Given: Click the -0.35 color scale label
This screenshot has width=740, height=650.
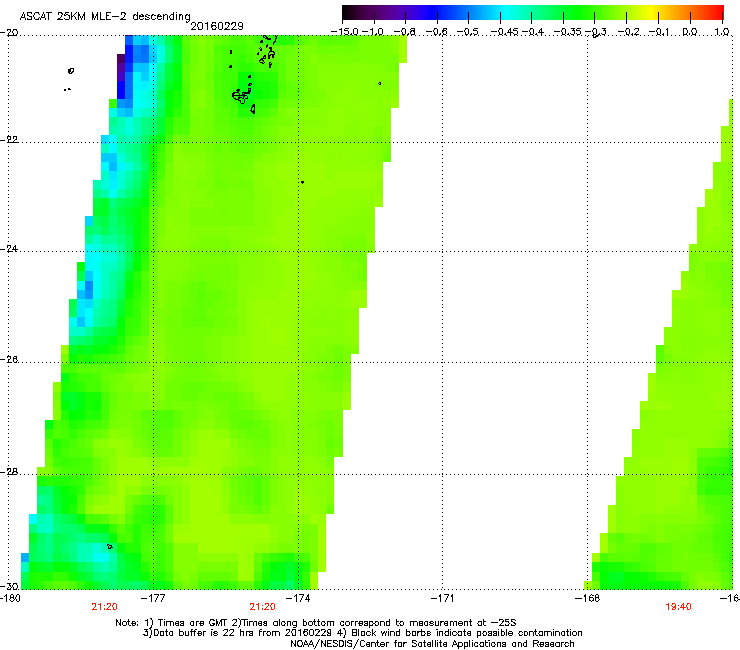Looking at the screenshot, I should click(x=567, y=32).
